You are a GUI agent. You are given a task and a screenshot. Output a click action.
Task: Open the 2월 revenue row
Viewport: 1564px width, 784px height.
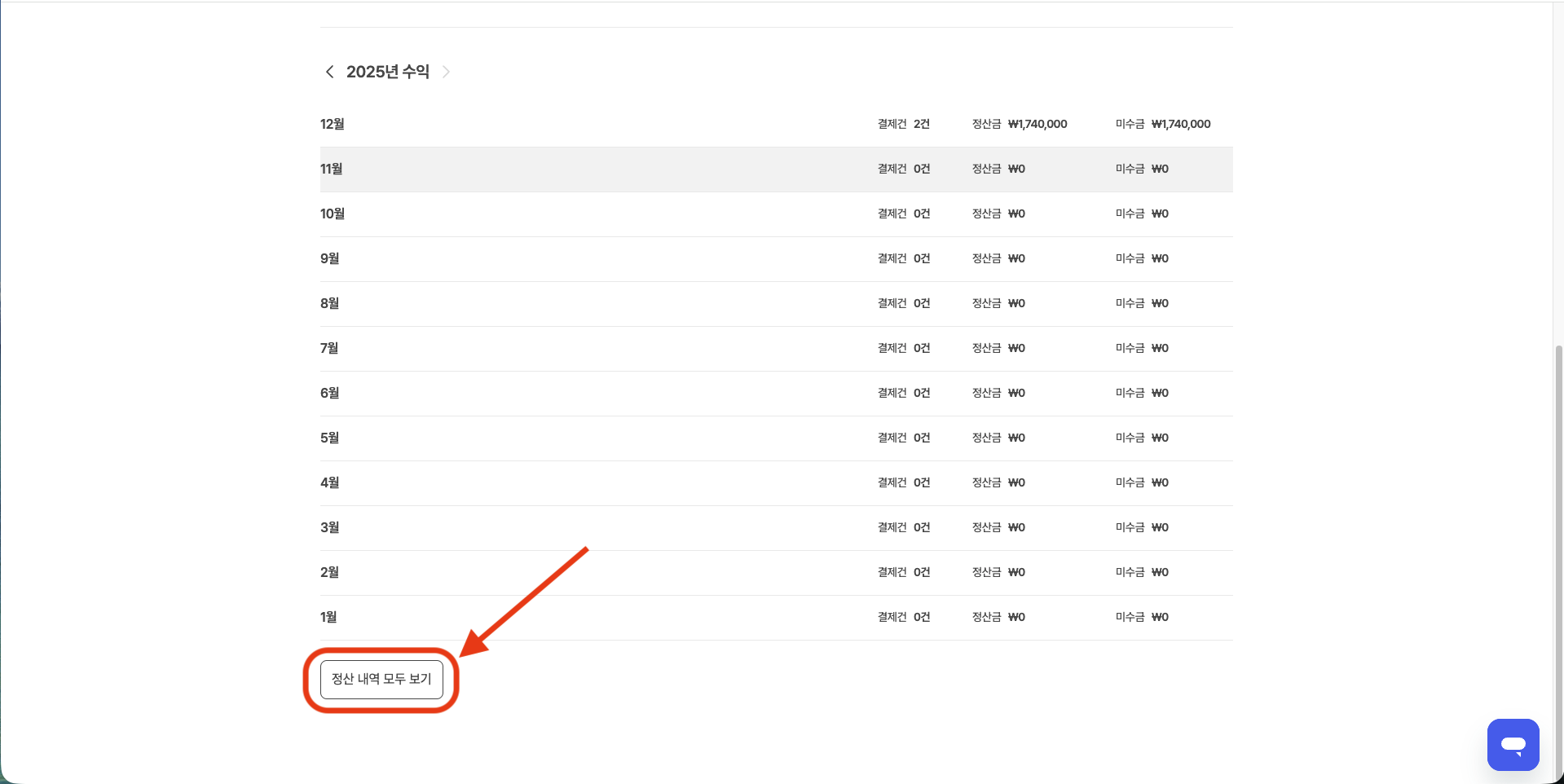(329, 572)
